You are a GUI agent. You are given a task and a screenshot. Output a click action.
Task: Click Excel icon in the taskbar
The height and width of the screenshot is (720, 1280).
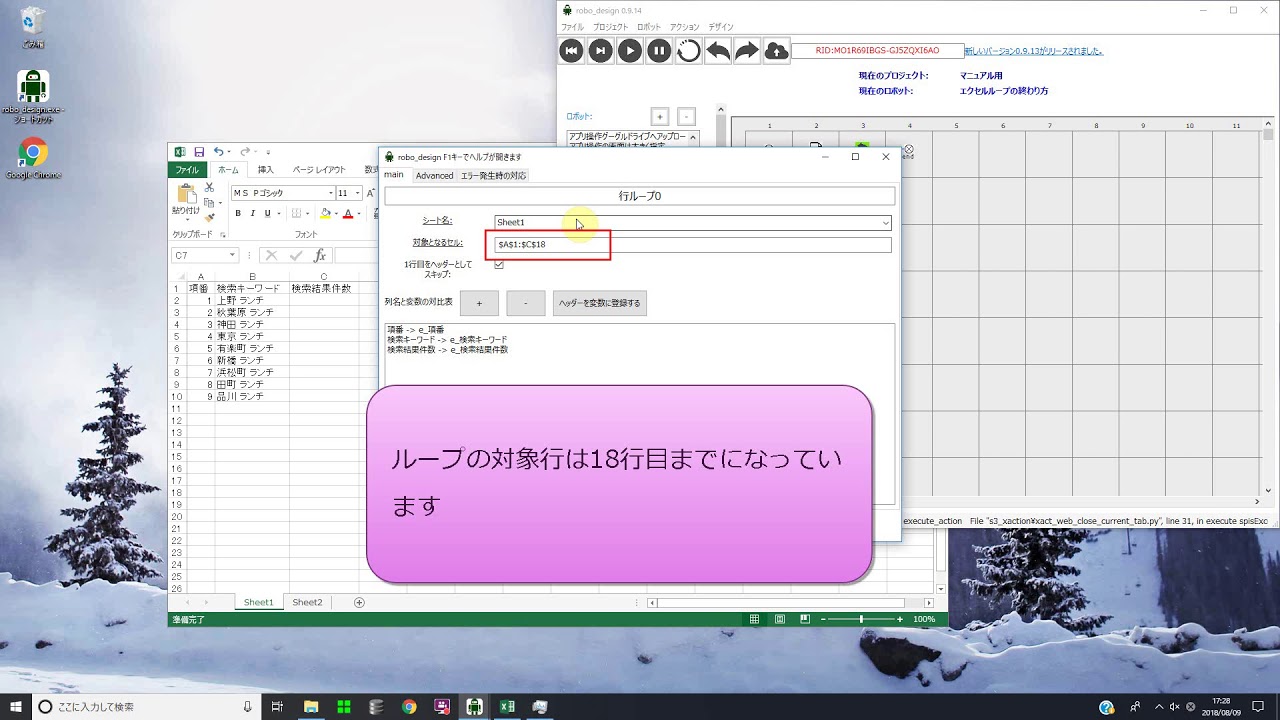507,707
